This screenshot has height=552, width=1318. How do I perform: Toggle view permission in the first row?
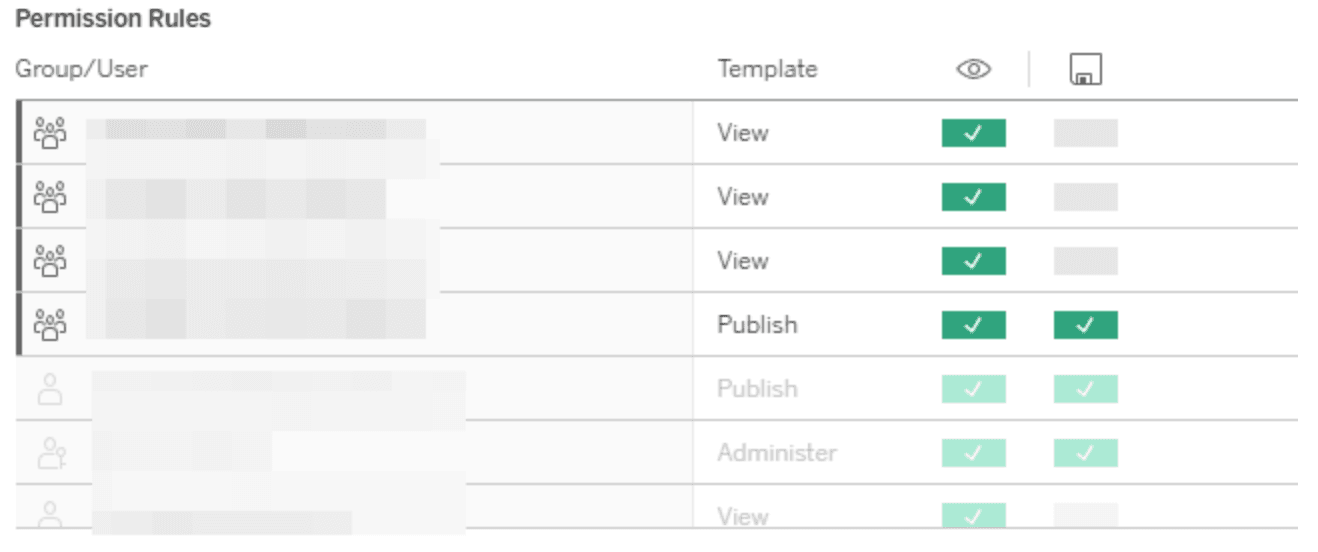pos(973,133)
